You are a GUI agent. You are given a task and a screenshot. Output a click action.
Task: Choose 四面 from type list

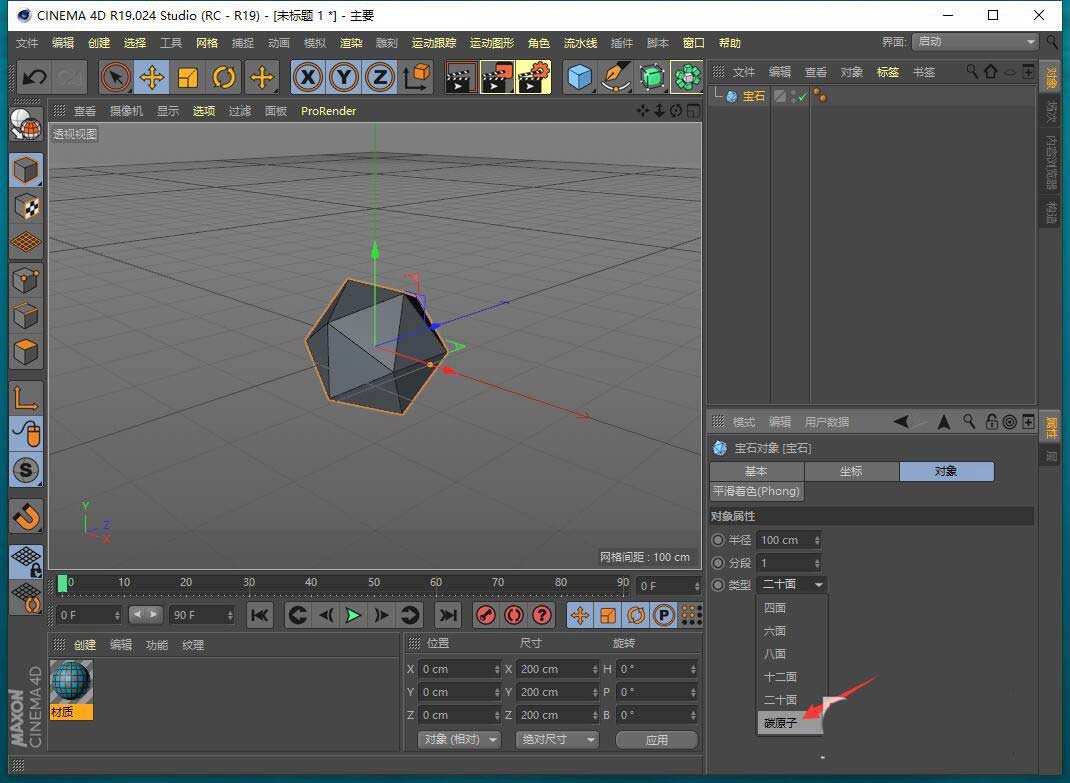(x=775, y=608)
